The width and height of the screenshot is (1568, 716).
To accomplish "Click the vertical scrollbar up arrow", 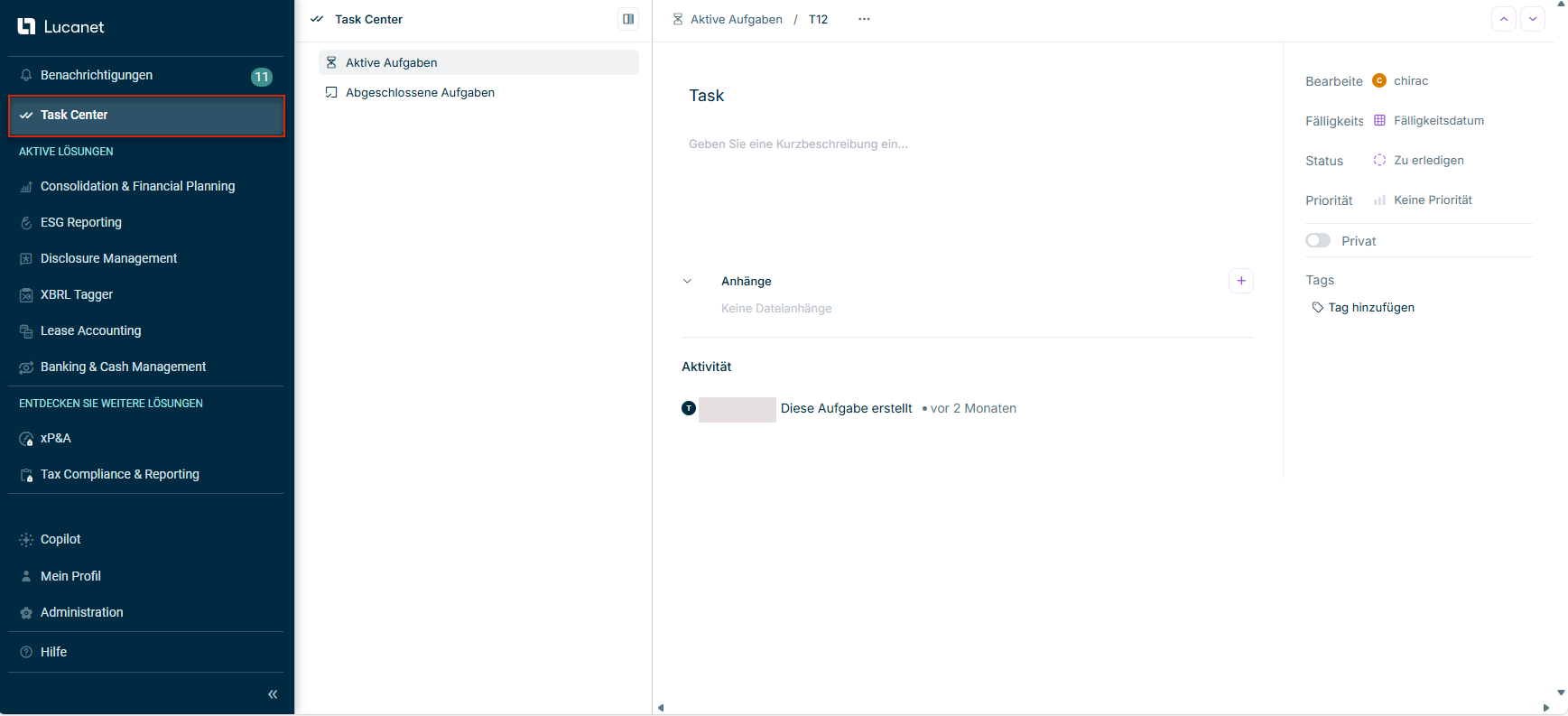I will click(x=1561, y=5).
